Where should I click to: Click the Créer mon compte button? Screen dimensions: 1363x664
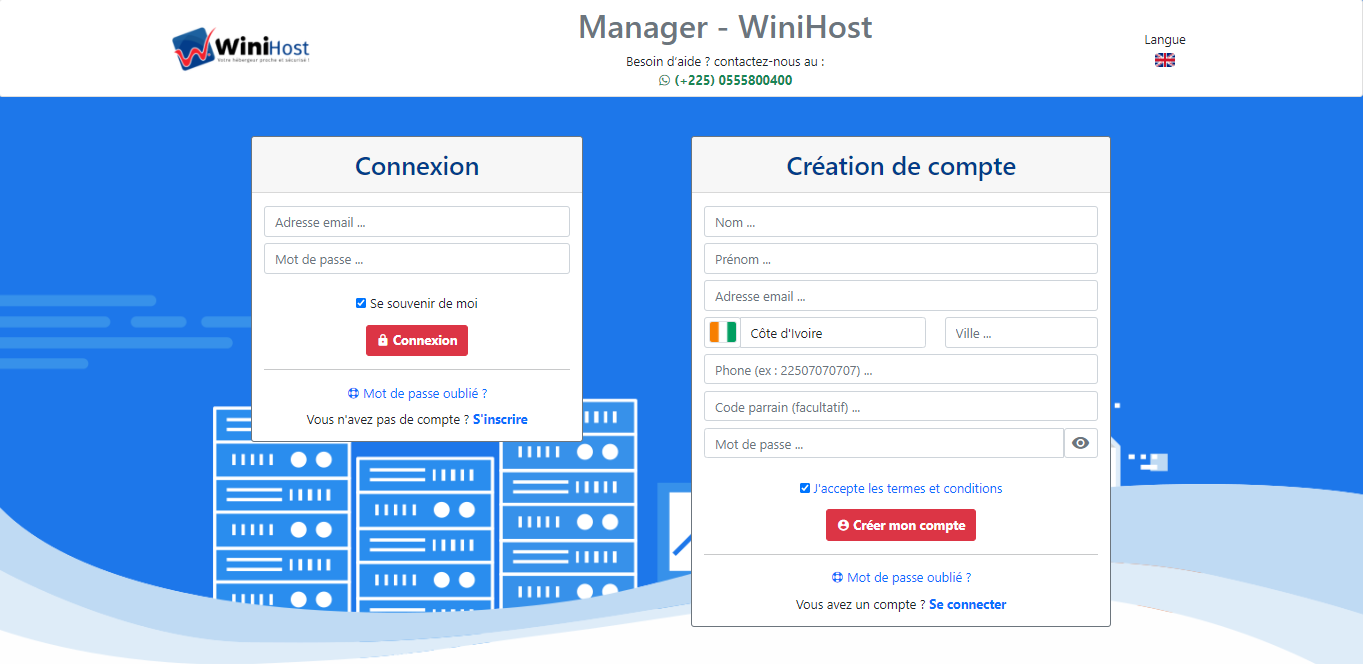coord(900,525)
